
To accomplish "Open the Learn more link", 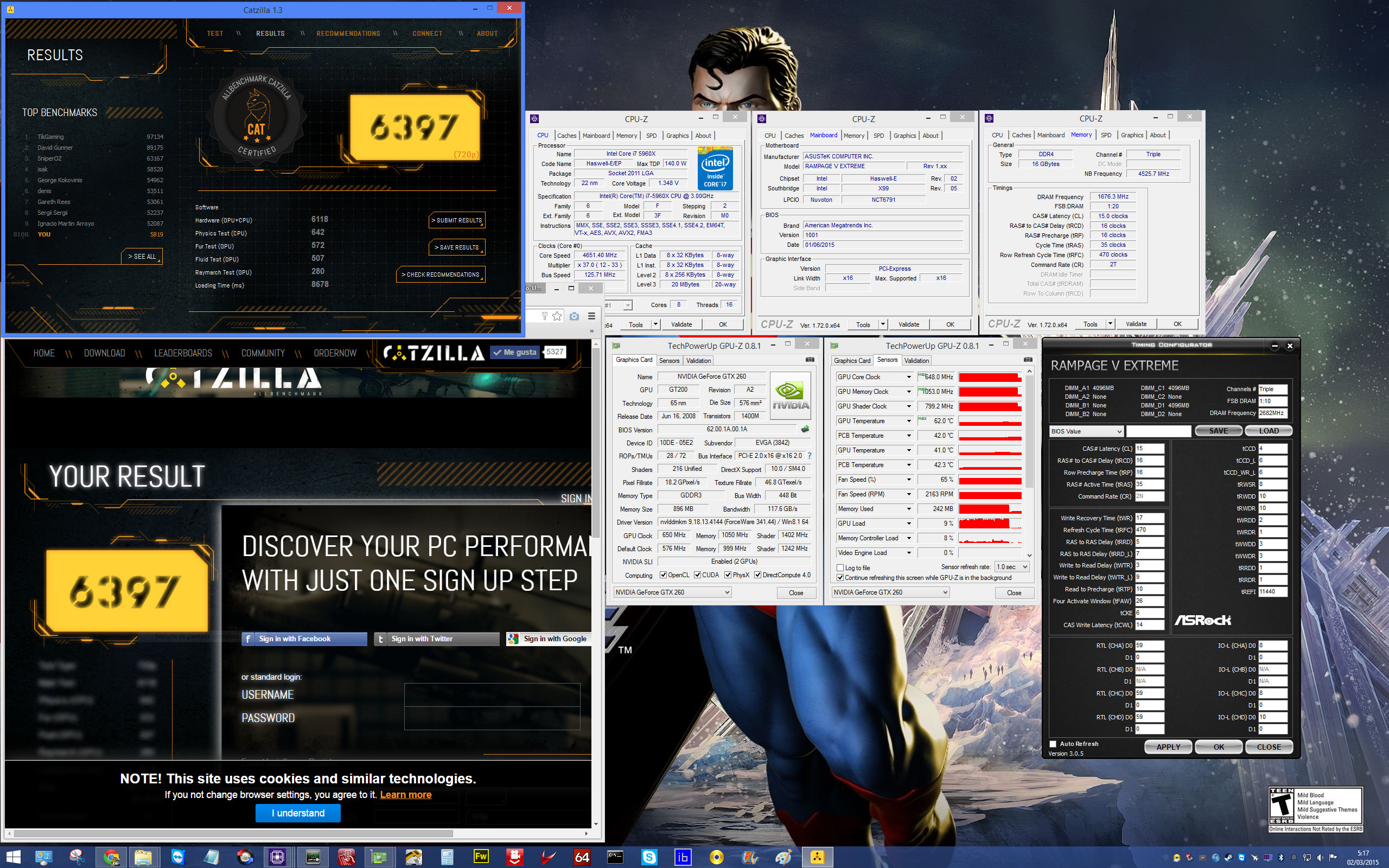I will 406,795.
